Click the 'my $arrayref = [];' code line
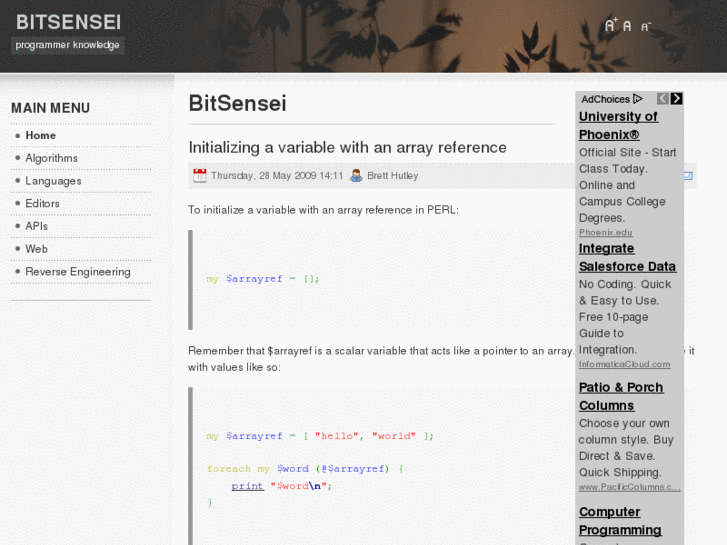This screenshot has height=545, width=727. 263,279
